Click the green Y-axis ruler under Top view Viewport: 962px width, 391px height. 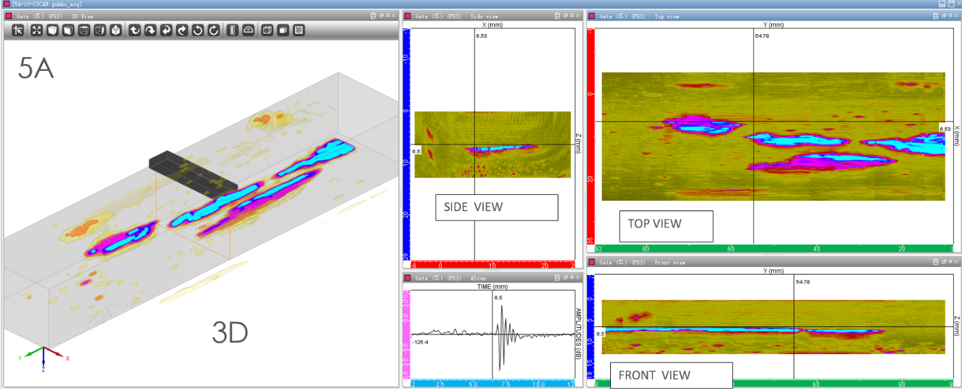coord(773,249)
